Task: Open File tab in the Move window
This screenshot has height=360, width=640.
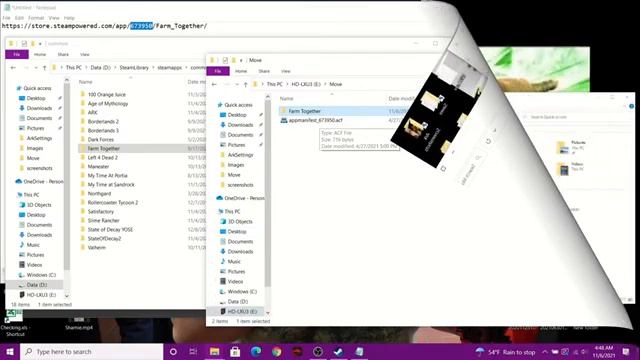Action: coord(218,71)
